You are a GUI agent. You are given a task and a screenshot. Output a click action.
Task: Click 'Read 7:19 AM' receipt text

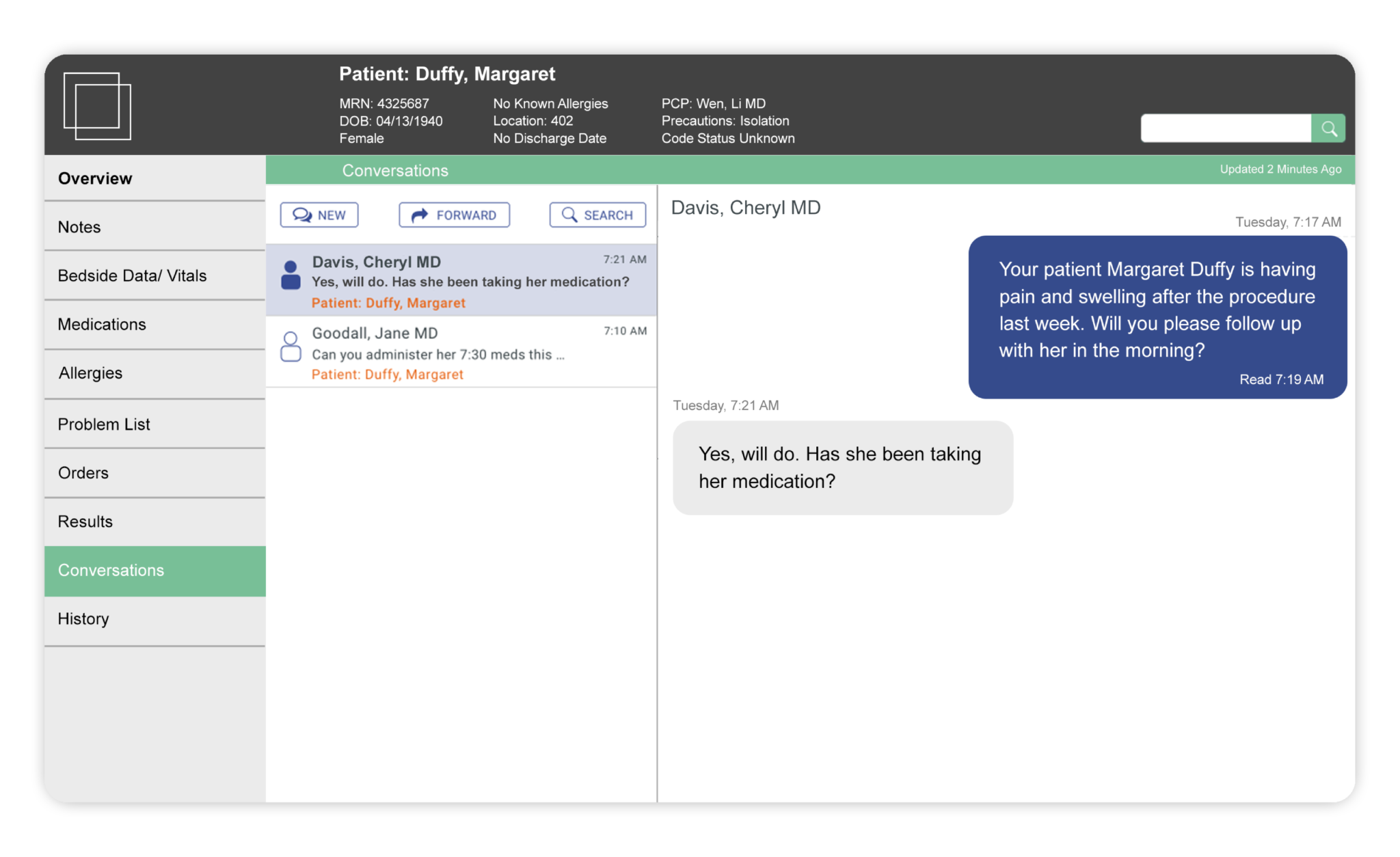pyautogui.click(x=1282, y=380)
